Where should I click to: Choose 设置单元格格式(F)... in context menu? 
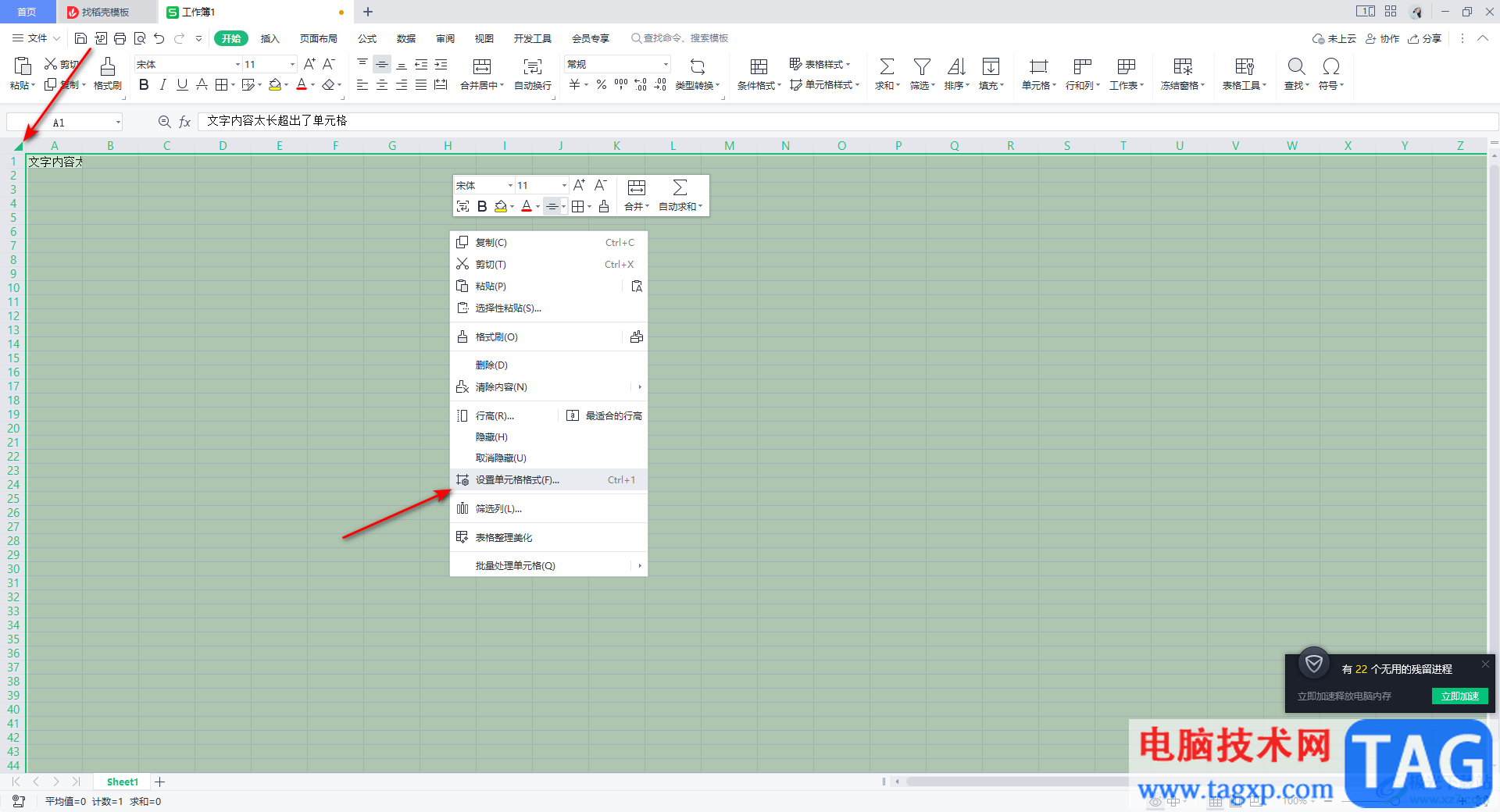pyautogui.click(x=548, y=480)
